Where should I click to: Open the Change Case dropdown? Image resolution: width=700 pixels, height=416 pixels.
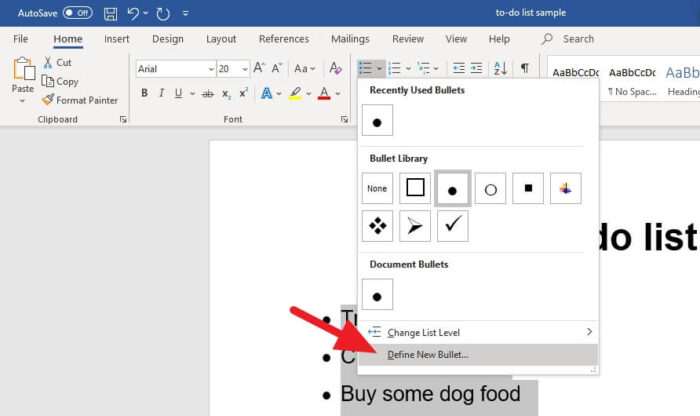(304, 69)
